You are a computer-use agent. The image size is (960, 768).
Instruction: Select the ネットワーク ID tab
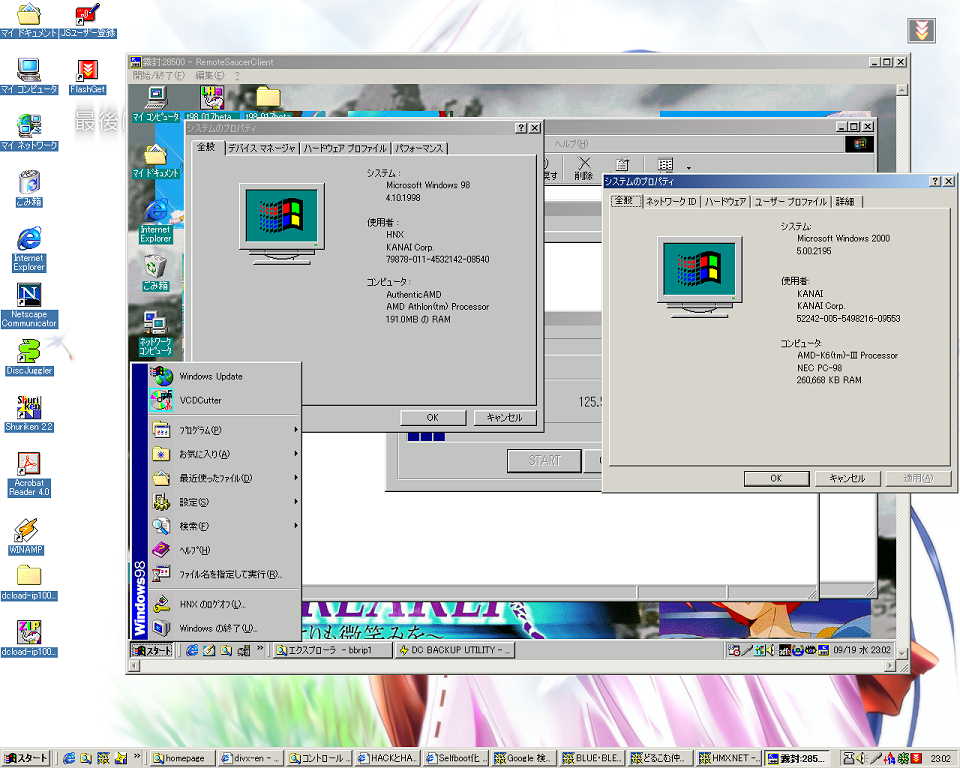pos(670,201)
